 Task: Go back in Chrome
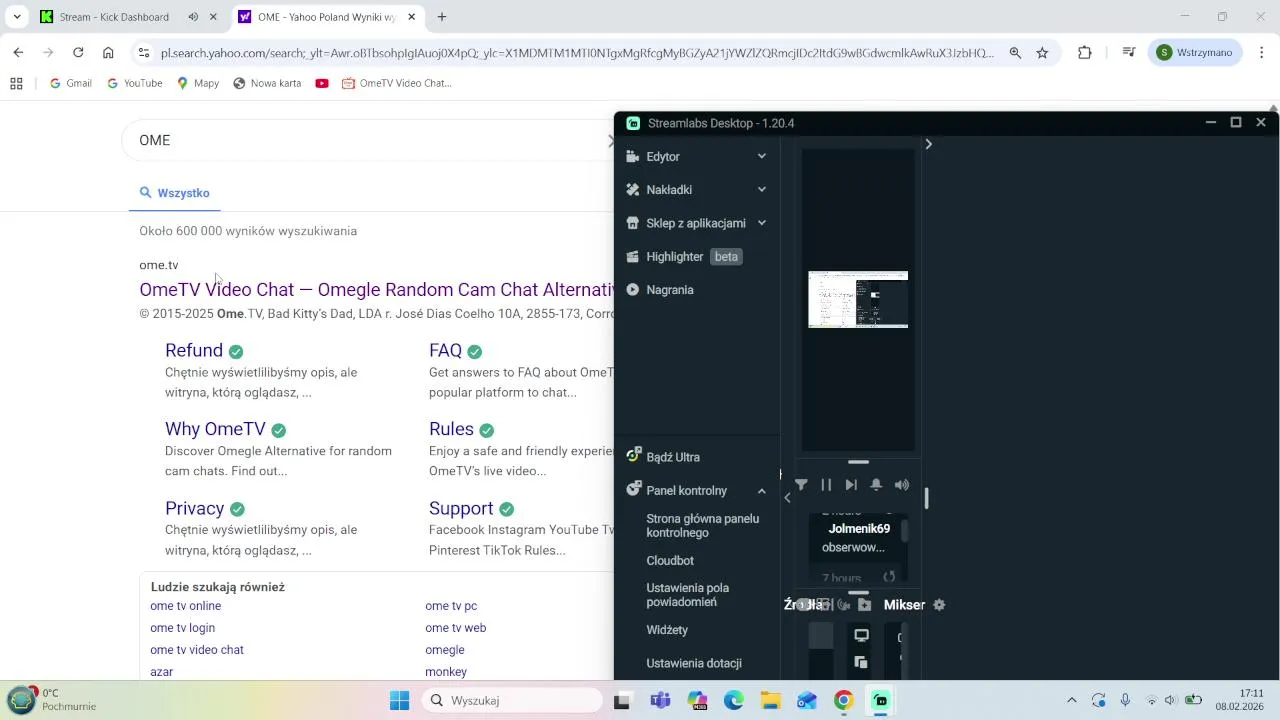(18, 53)
